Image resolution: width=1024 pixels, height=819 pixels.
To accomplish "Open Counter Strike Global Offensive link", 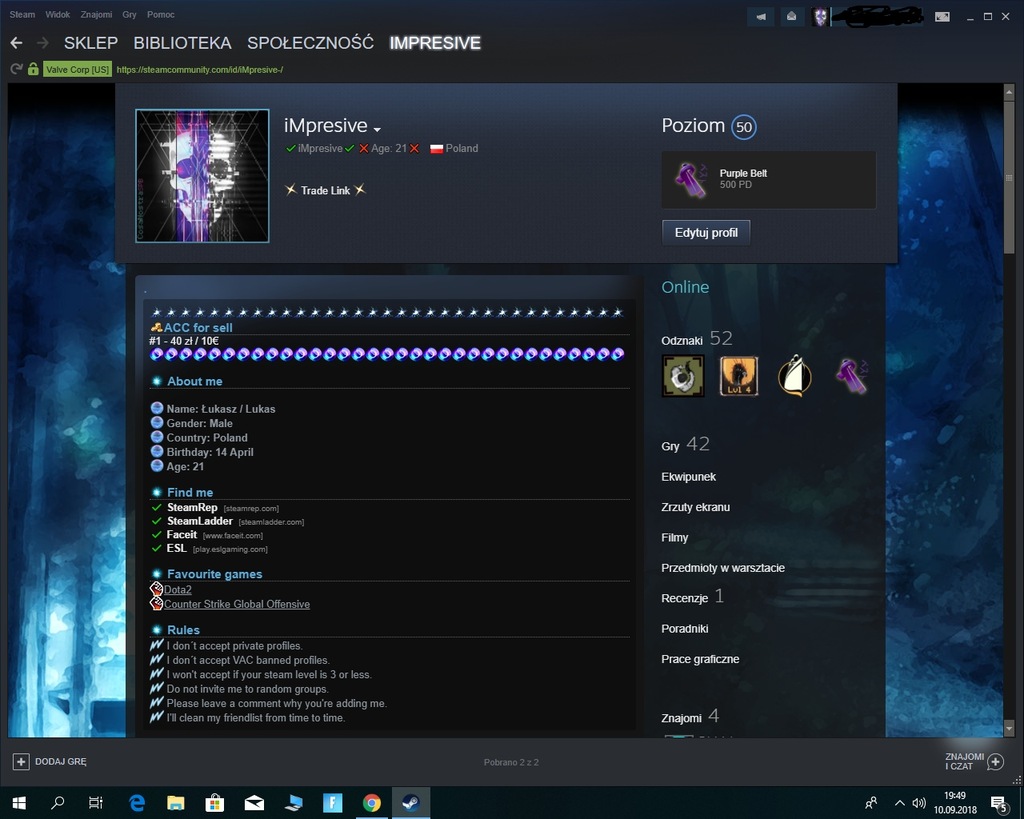I will click(x=237, y=604).
